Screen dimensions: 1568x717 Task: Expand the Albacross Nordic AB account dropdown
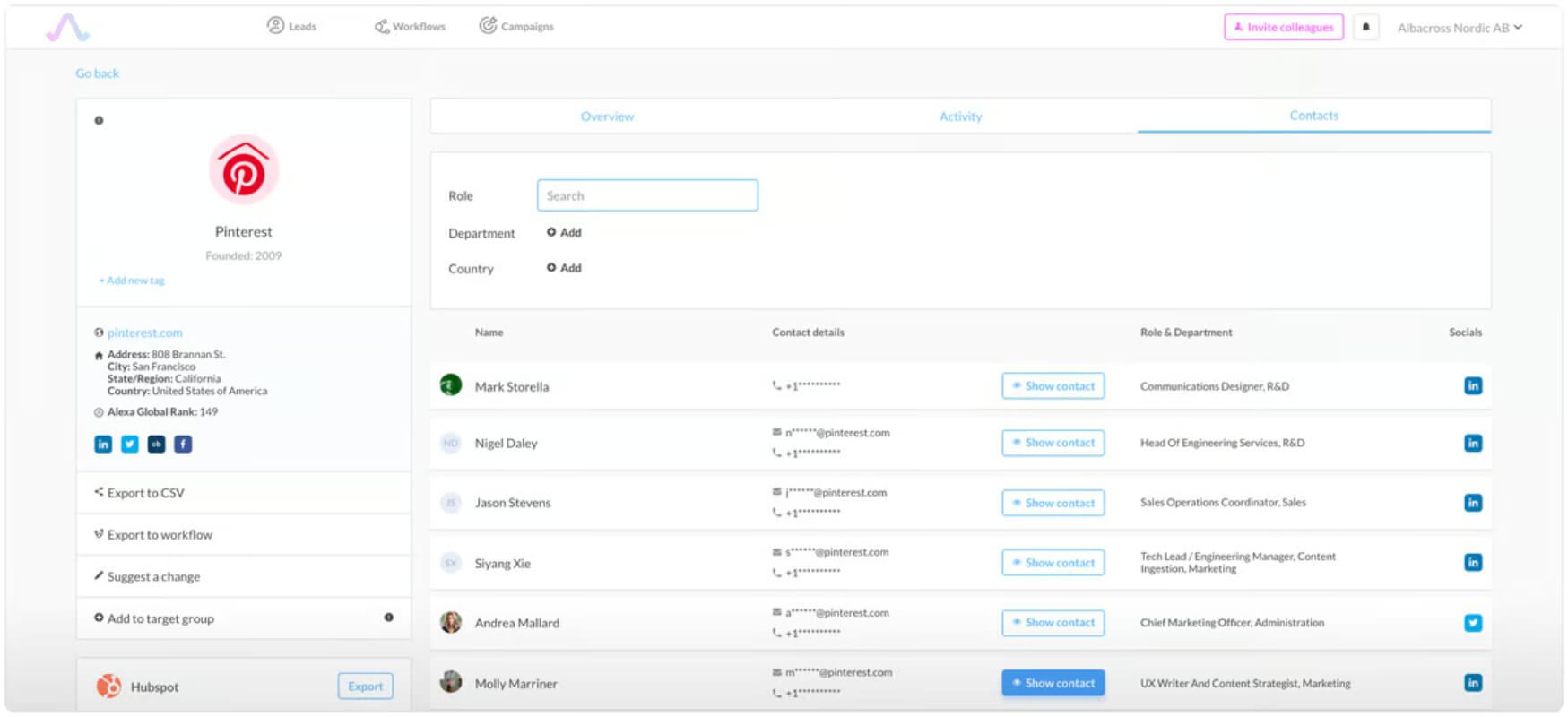(1460, 28)
